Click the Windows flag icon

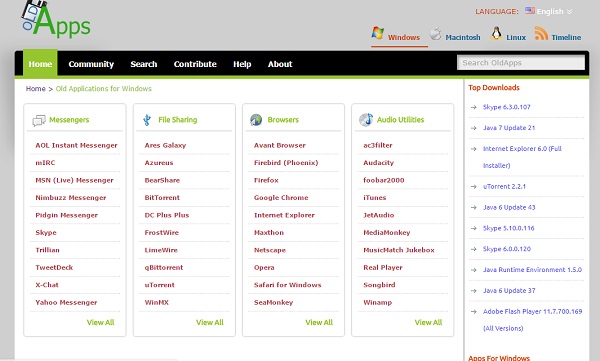(378, 33)
